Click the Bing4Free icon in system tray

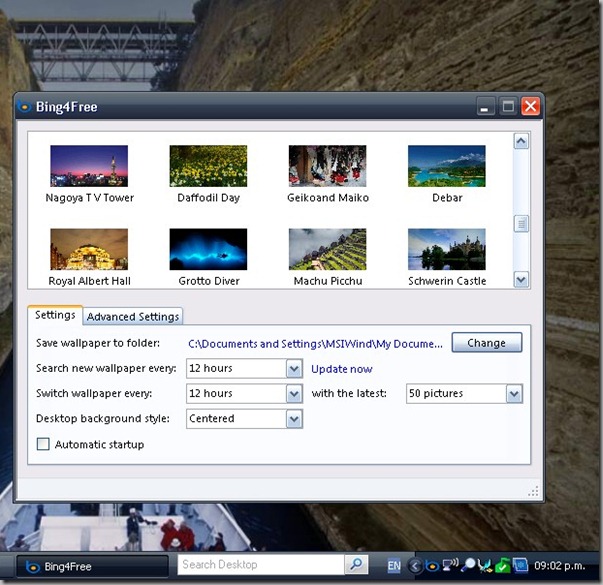[x=432, y=566]
